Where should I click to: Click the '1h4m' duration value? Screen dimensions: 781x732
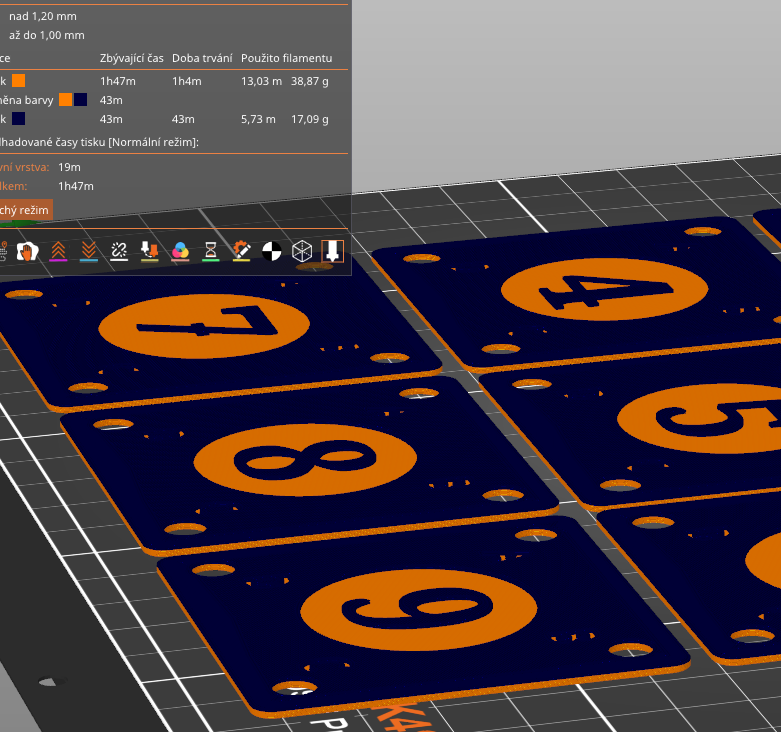(187, 81)
